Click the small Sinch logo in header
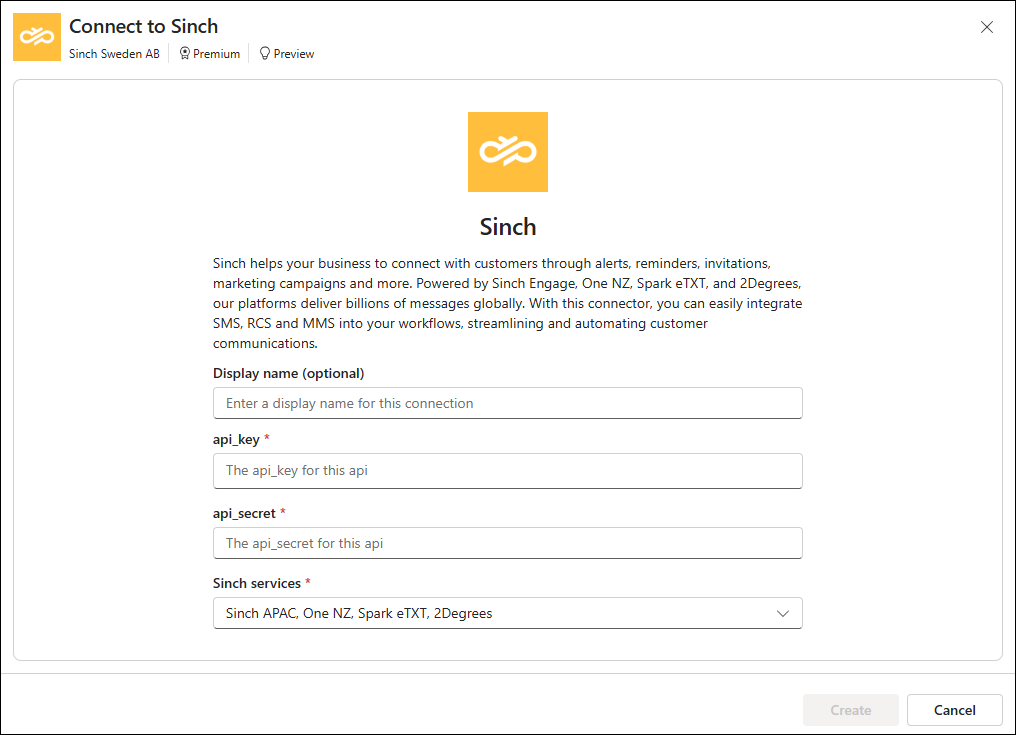1016x735 pixels. tap(37, 37)
